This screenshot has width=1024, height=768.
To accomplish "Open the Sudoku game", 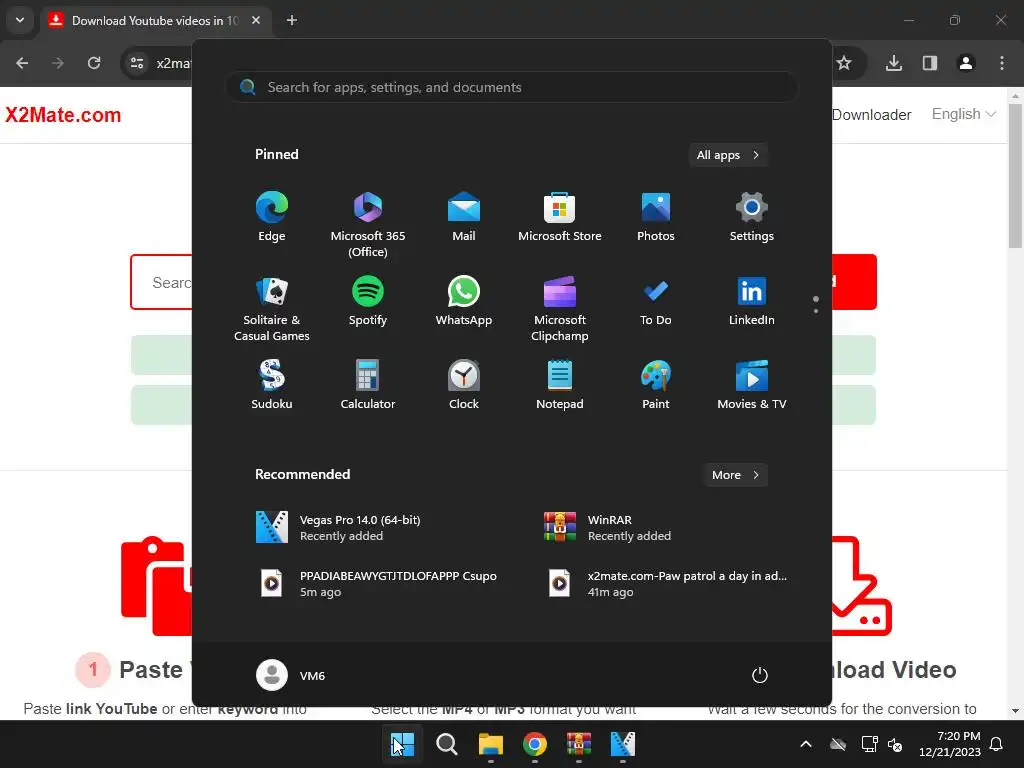I will (272, 385).
